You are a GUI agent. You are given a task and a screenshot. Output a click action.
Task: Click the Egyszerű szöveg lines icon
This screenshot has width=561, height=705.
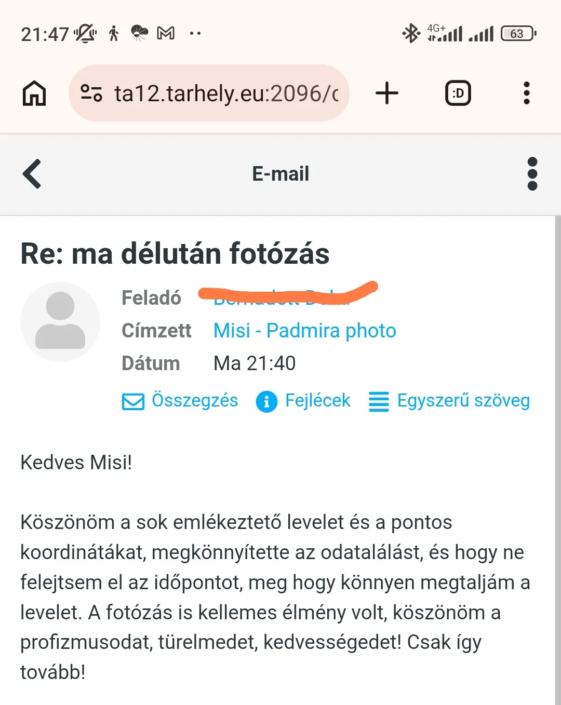click(x=378, y=402)
